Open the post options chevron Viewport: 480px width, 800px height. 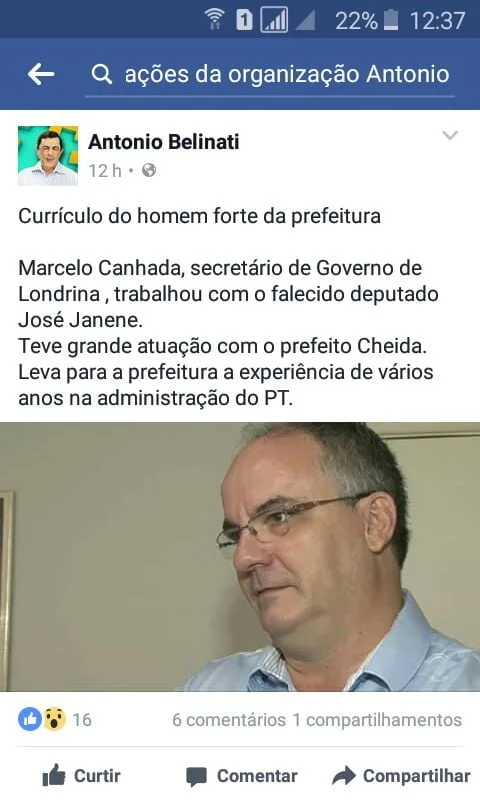pos(450,135)
